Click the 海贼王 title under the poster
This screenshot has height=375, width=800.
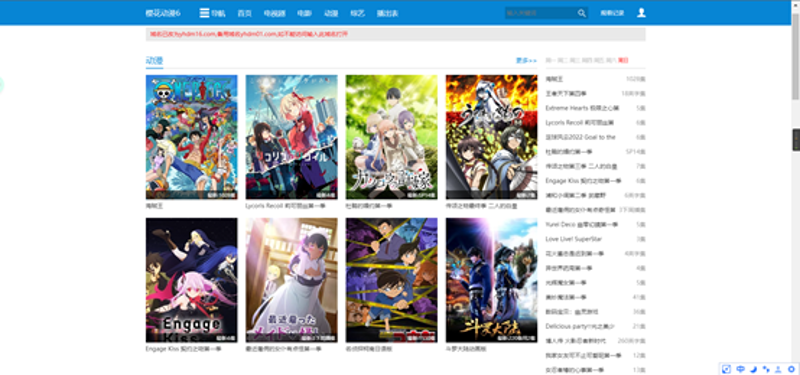click(154, 206)
